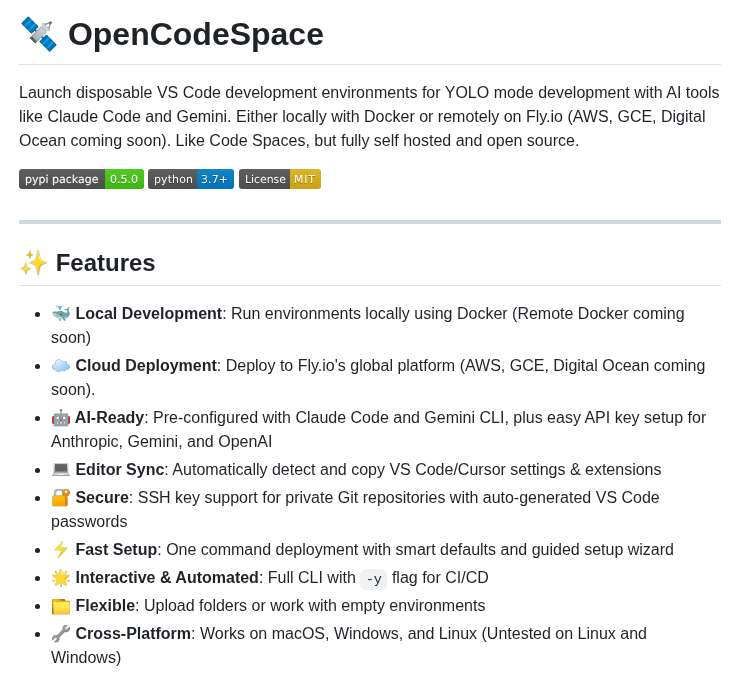737x675 pixels.
Task: Click 'Works on macOS, Windows, and Linux' text
Action: pyautogui.click(x=338, y=634)
